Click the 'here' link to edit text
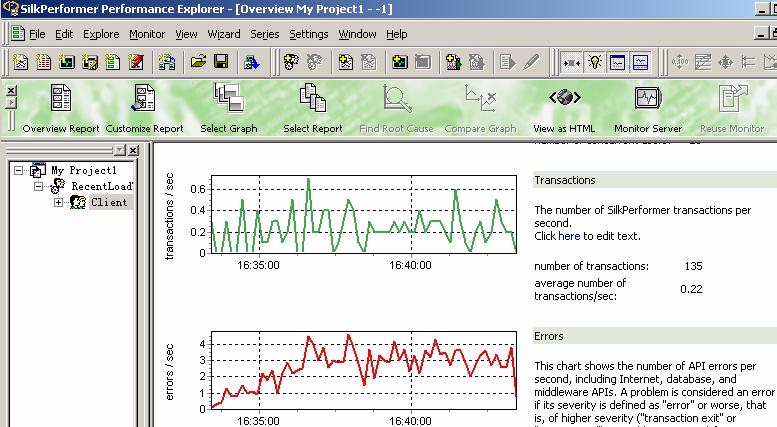Viewport: 777px width, 427px height. click(x=568, y=236)
